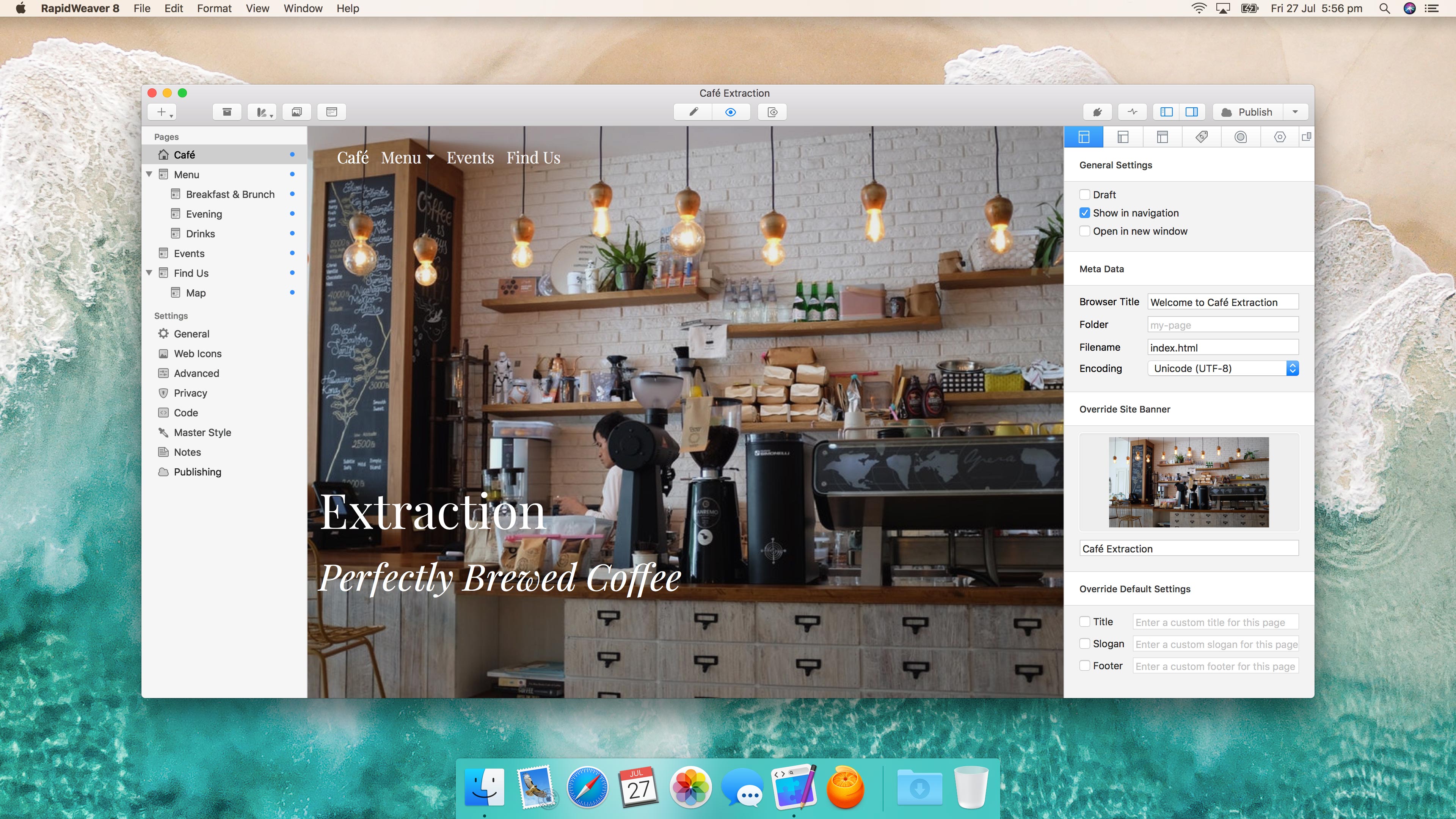Screen dimensions: 1456x819
Task: Click the Addons plug icon
Action: 1097,112
